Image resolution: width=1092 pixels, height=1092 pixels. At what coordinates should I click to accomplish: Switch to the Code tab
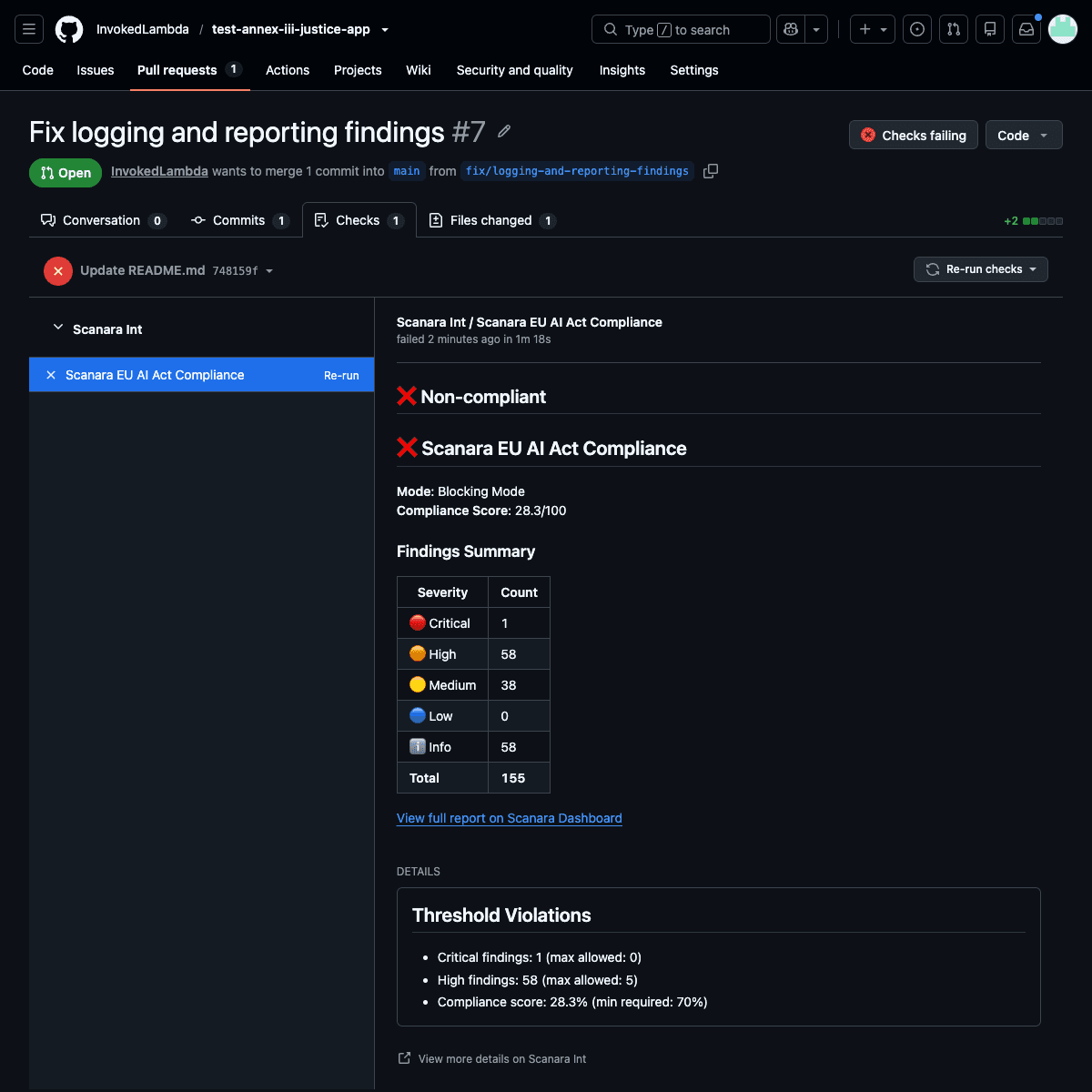[x=38, y=70]
